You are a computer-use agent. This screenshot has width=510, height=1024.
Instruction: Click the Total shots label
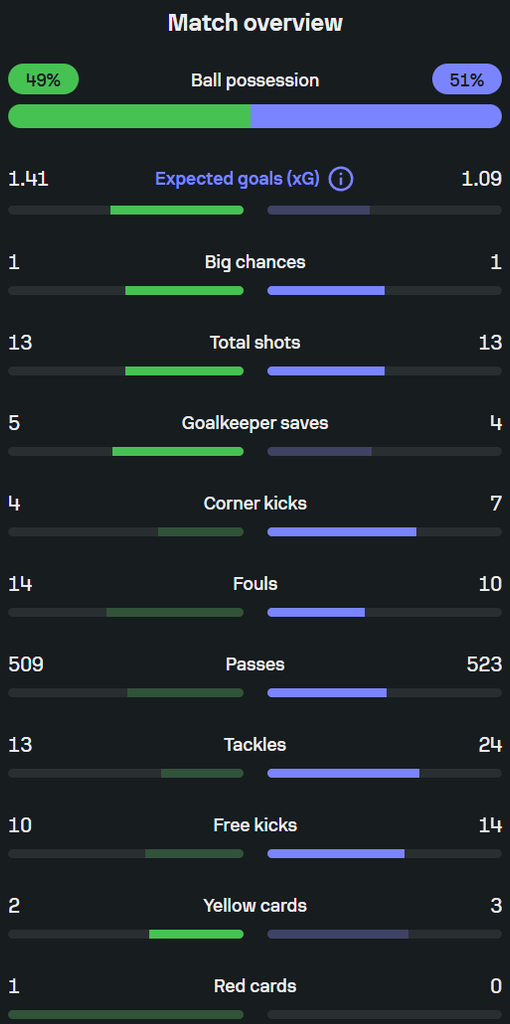[x=255, y=342]
